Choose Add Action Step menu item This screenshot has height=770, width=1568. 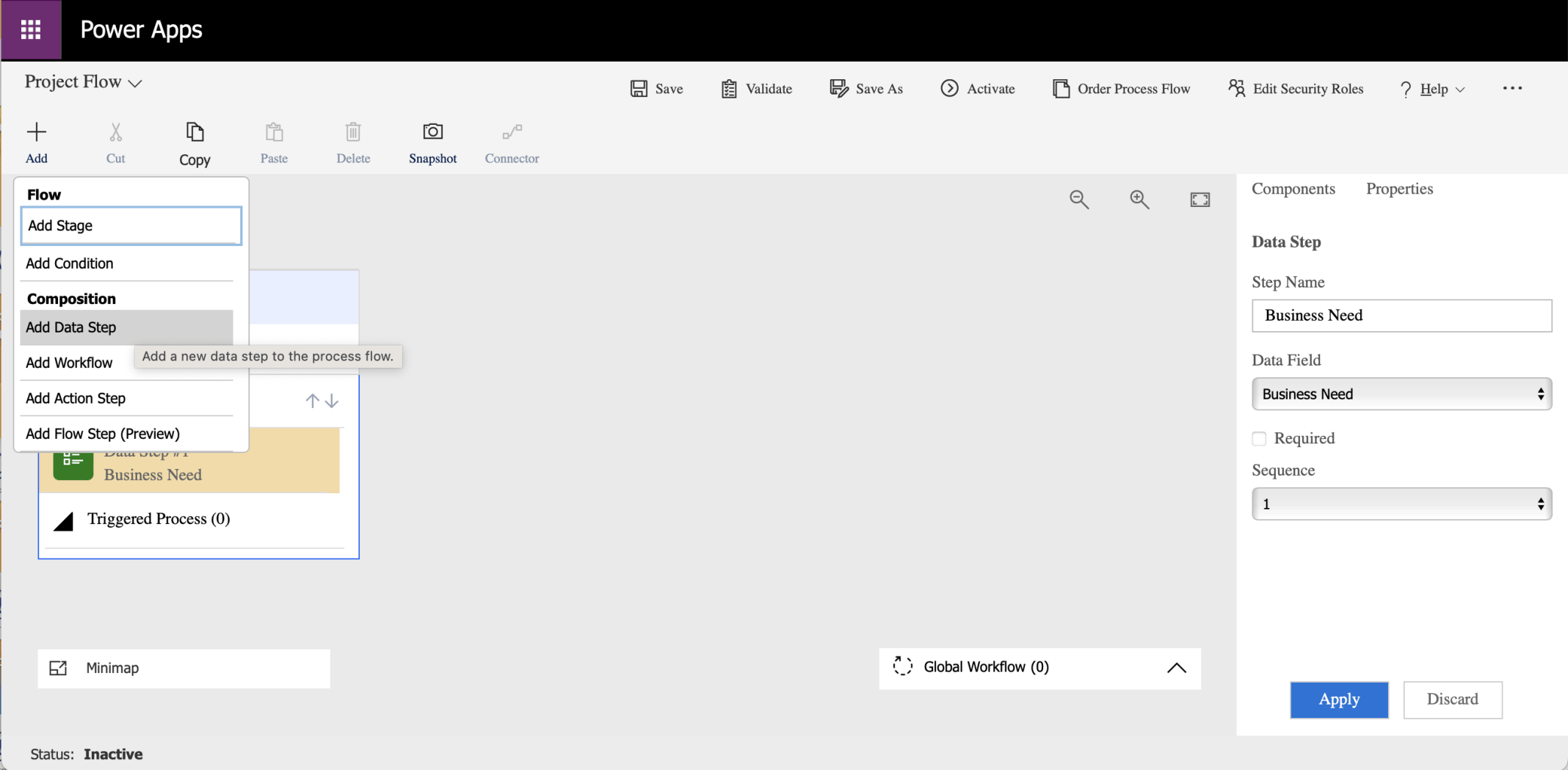click(x=76, y=399)
